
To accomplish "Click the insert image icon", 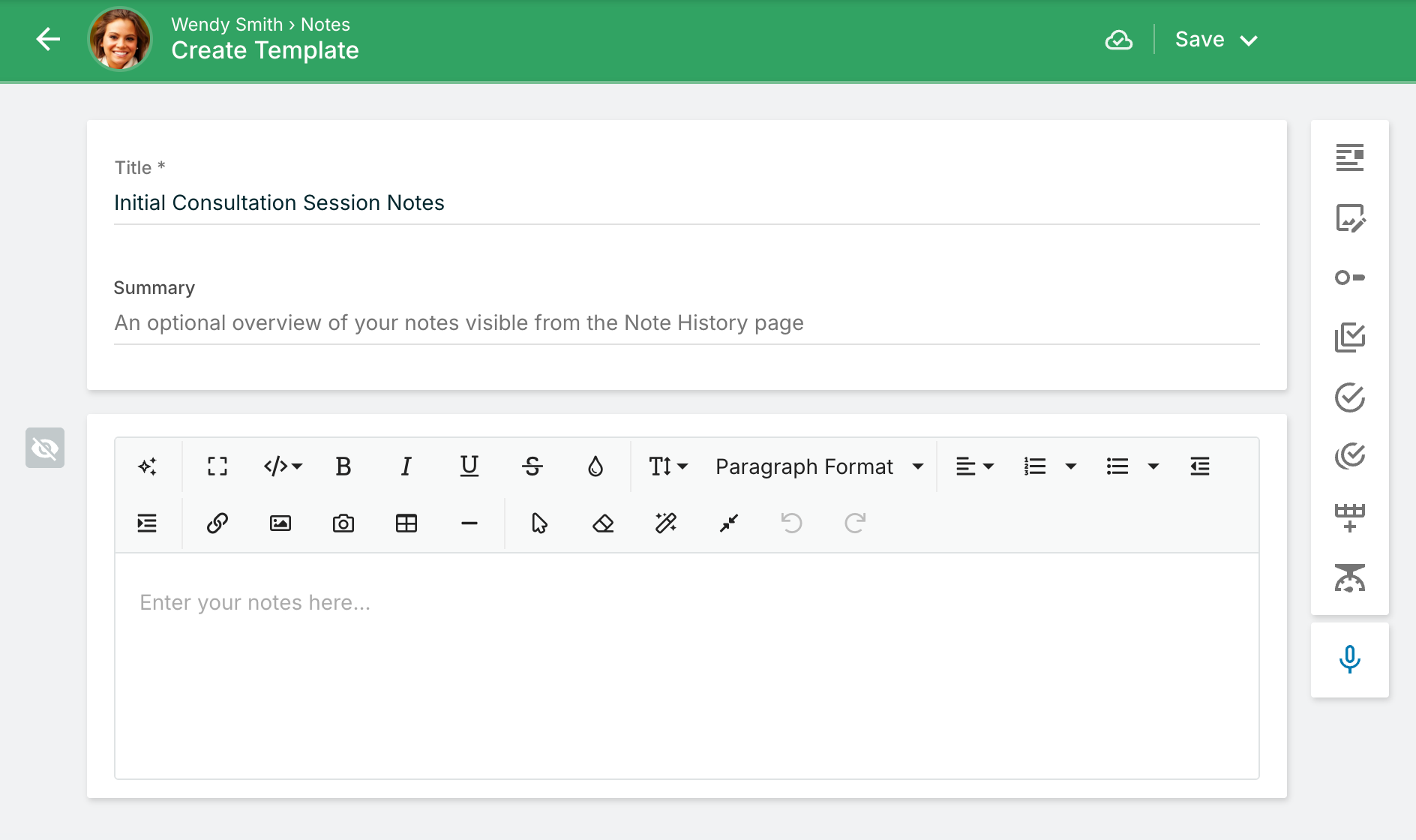I will [x=280, y=523].
